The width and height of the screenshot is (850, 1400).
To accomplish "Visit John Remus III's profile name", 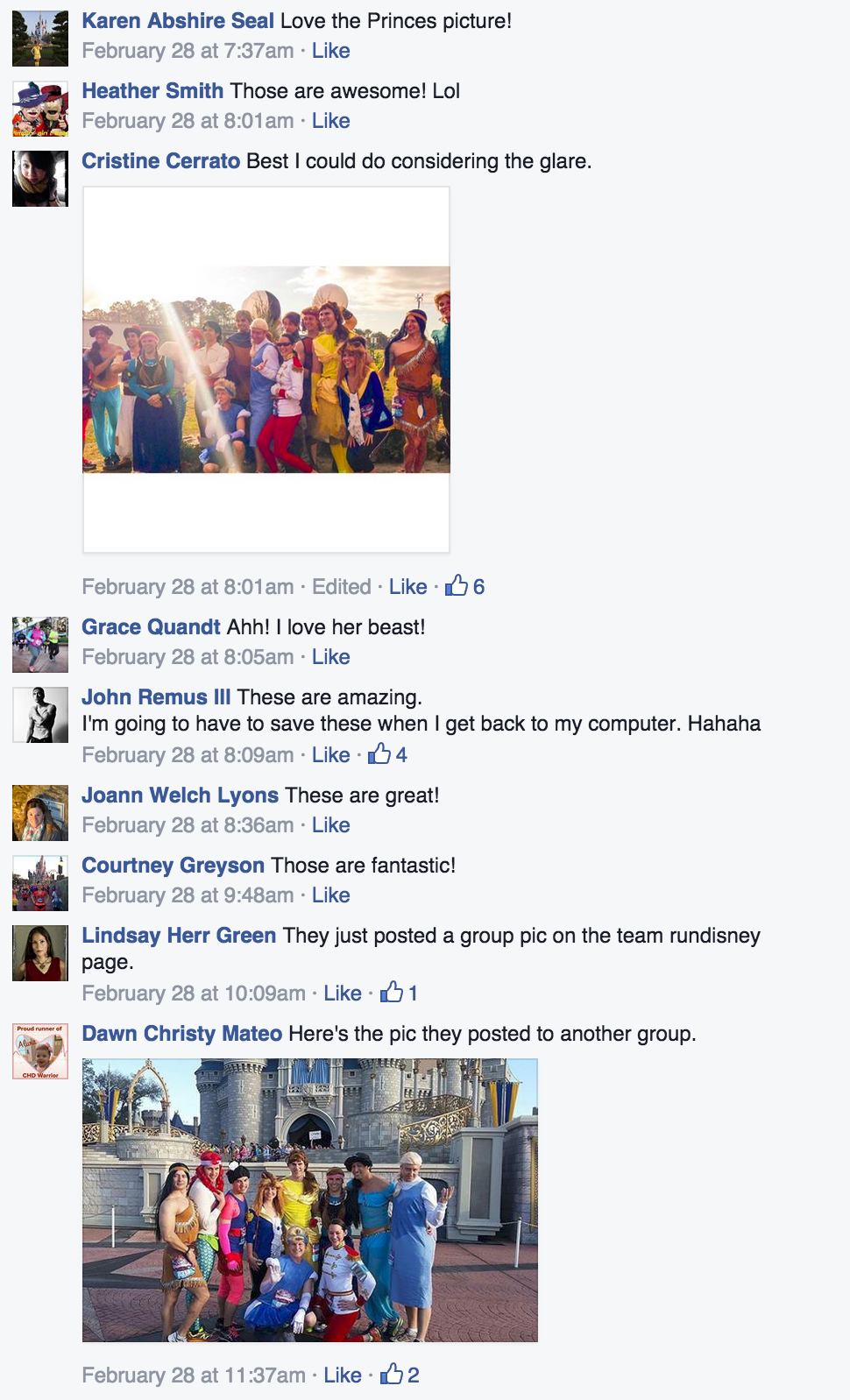I will pyautogui.click(x=156, y=697).
